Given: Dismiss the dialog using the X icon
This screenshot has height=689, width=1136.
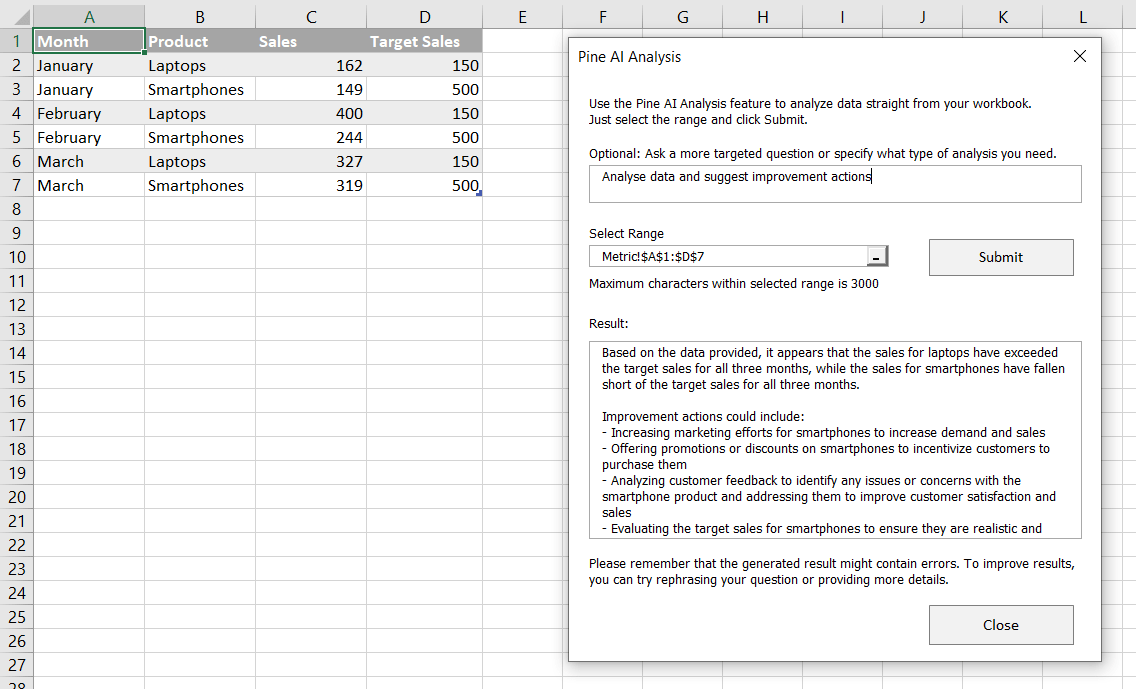Looking at the screenshot, I should (x=1079, y=56).
